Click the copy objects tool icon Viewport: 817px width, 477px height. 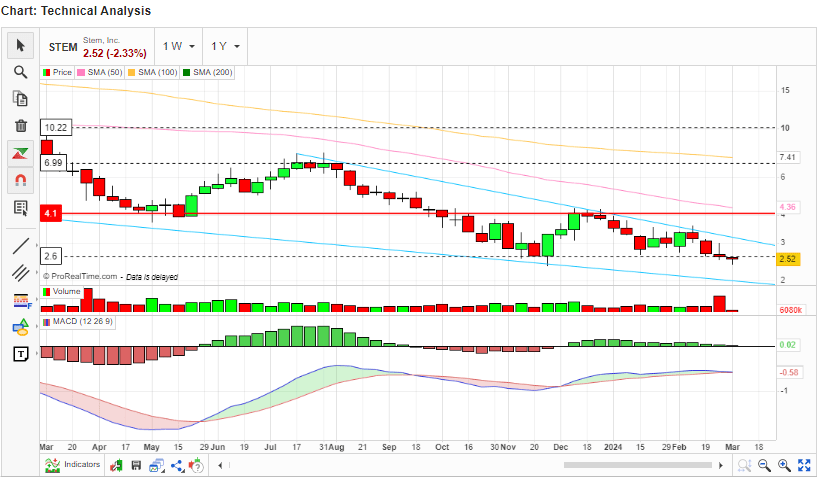click(x=20, y=99)
